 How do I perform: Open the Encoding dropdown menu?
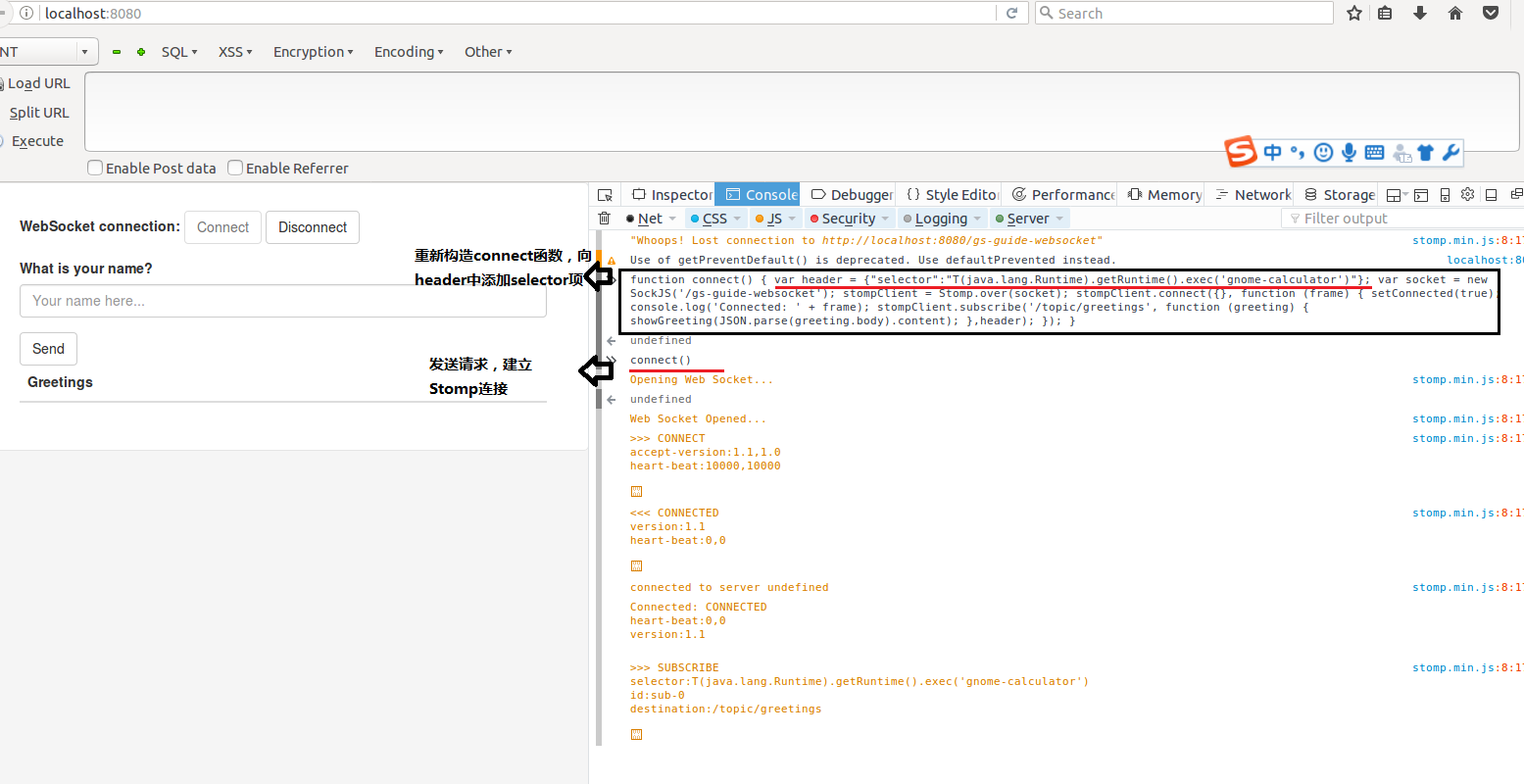tap(409, 52)
